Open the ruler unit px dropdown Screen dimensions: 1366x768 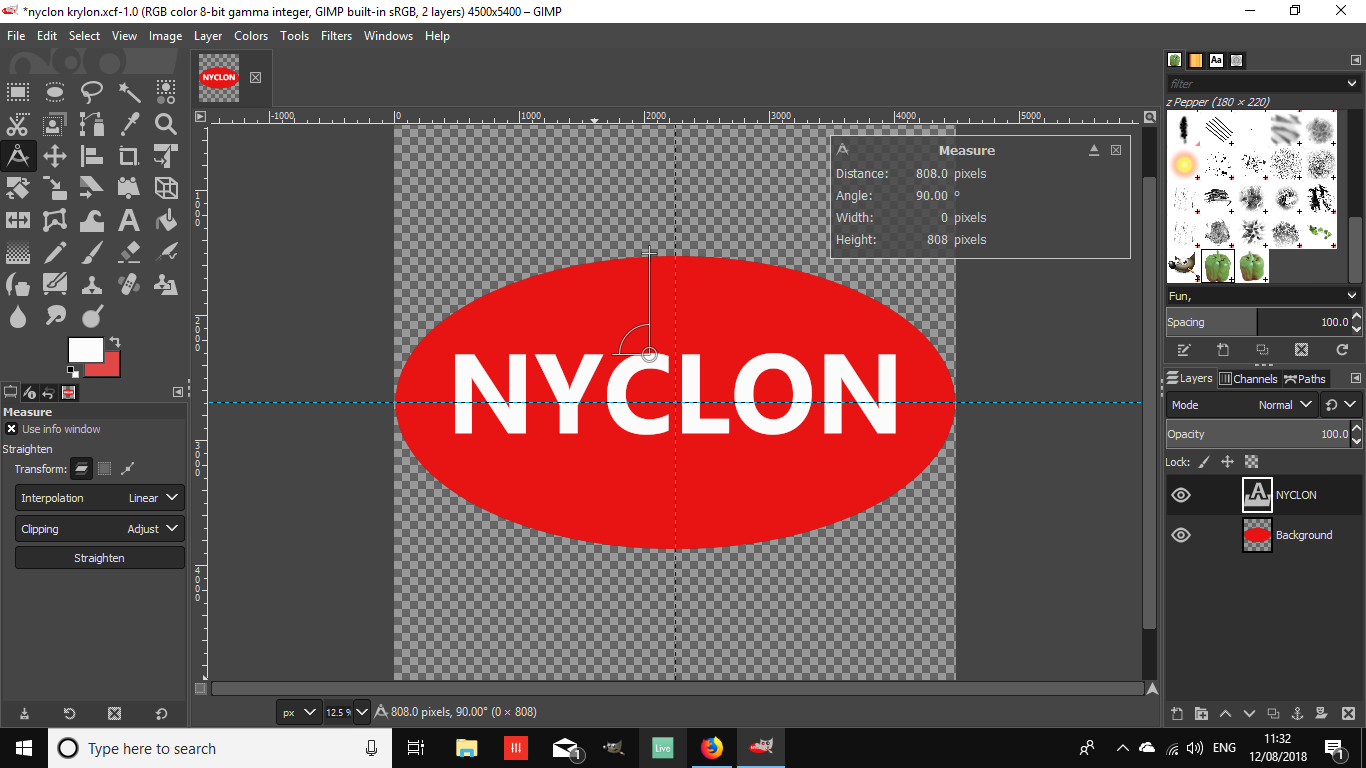click(x=299, y=712)
